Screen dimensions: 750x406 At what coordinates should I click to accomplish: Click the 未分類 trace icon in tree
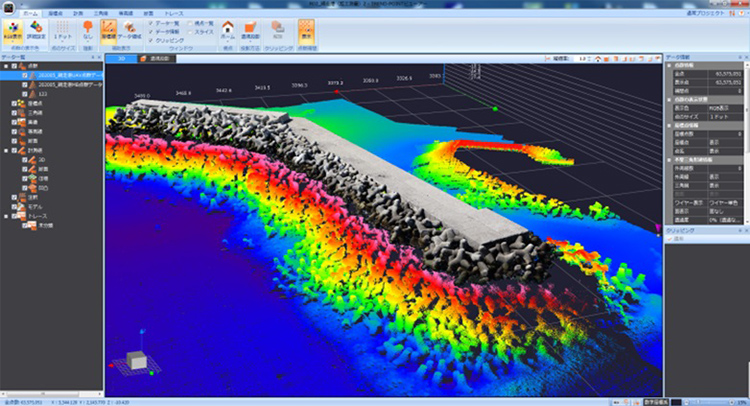[32, 225]
